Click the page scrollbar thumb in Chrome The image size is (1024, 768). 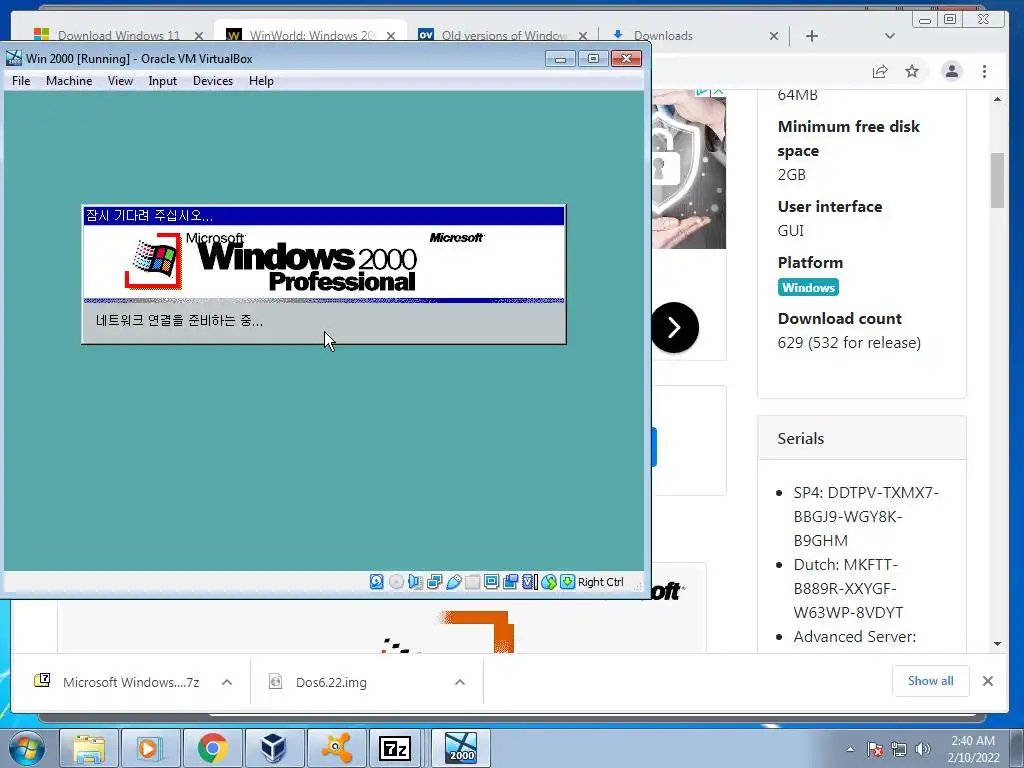click(x=997, y=180)
